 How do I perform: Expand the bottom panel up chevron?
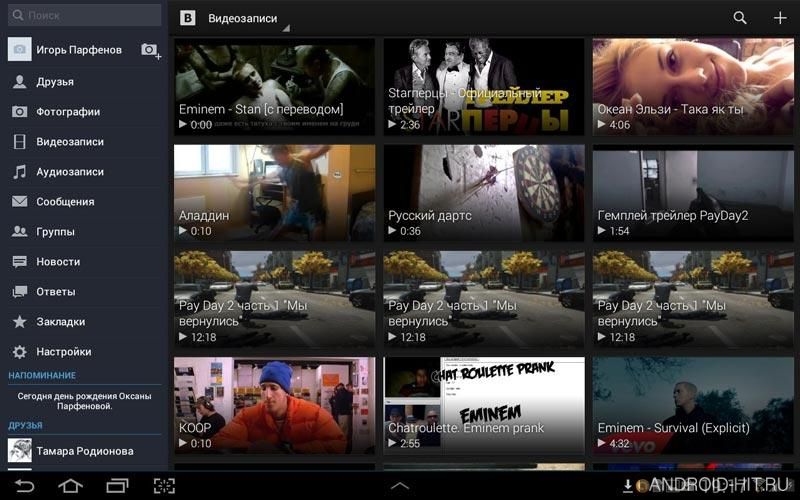tap(399, 486)
